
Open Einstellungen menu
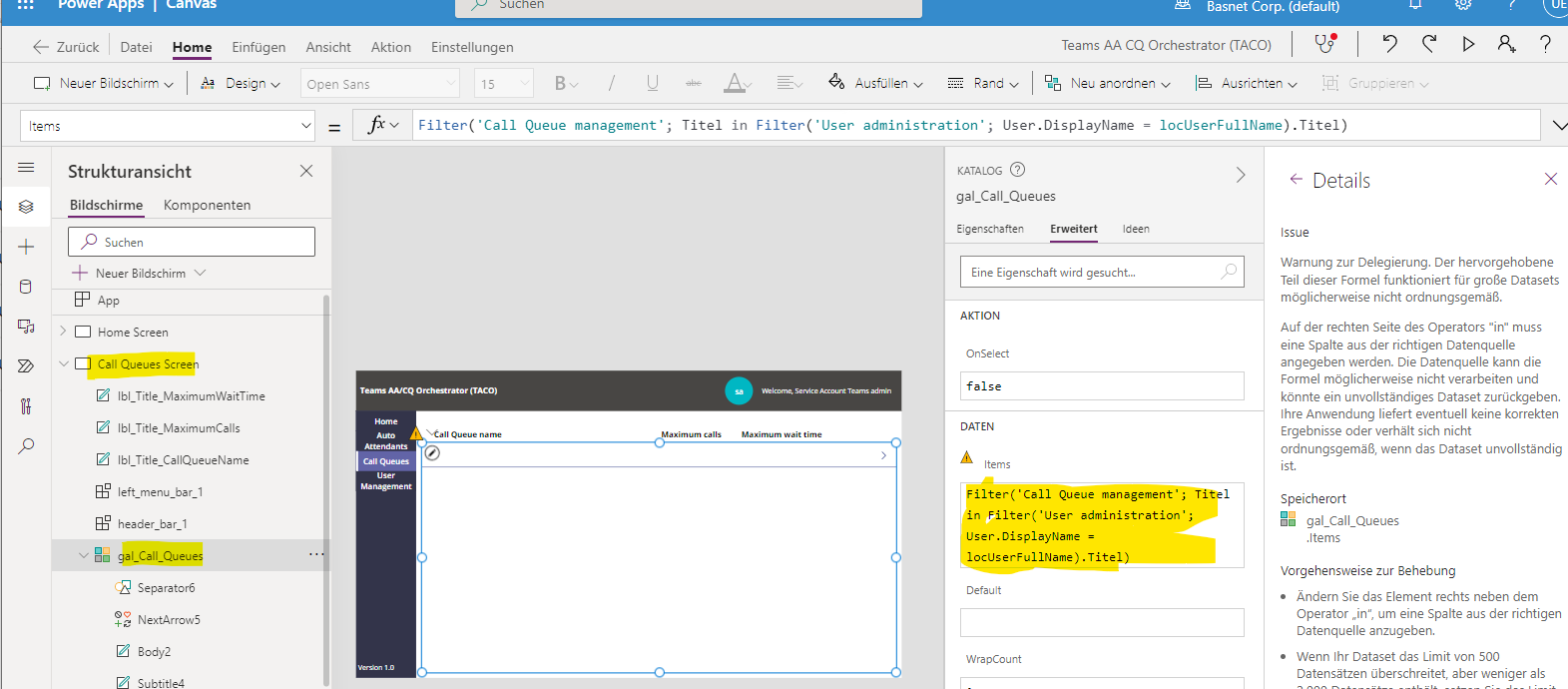click(472, 47)
